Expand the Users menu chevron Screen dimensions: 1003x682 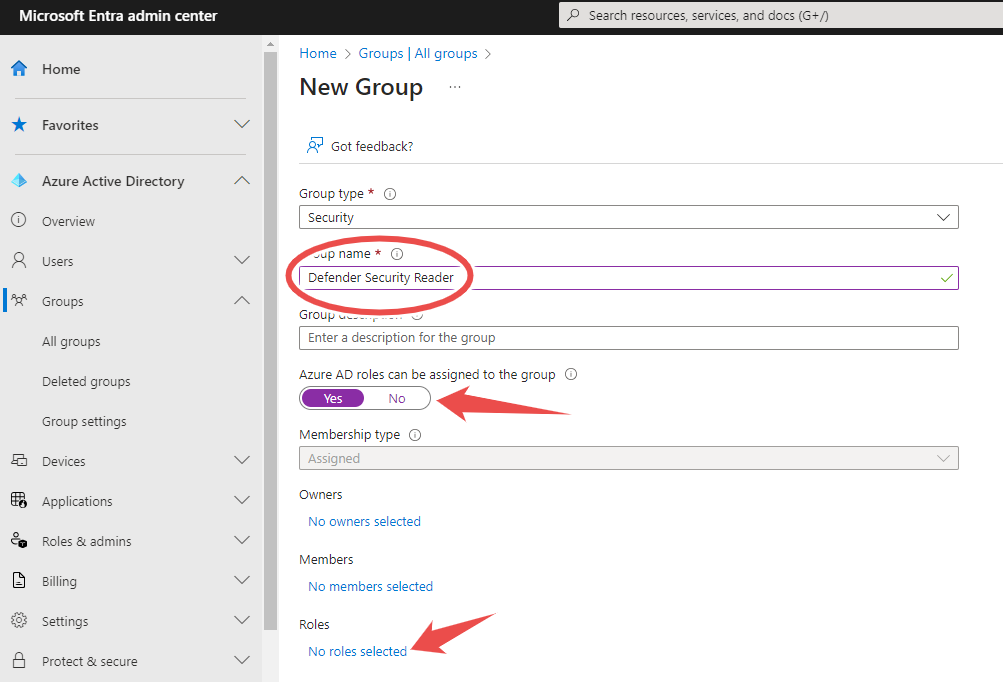click(x=242, y=260)
